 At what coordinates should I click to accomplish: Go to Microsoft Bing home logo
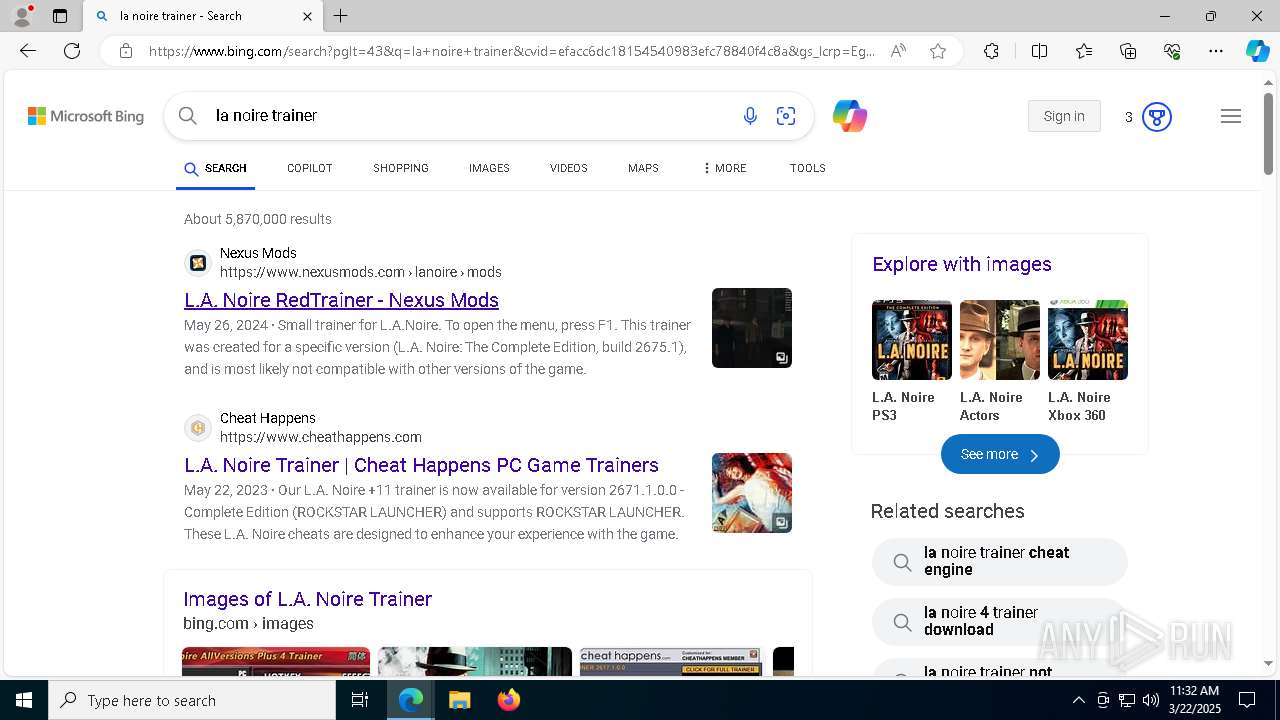(x=86, y=117)
